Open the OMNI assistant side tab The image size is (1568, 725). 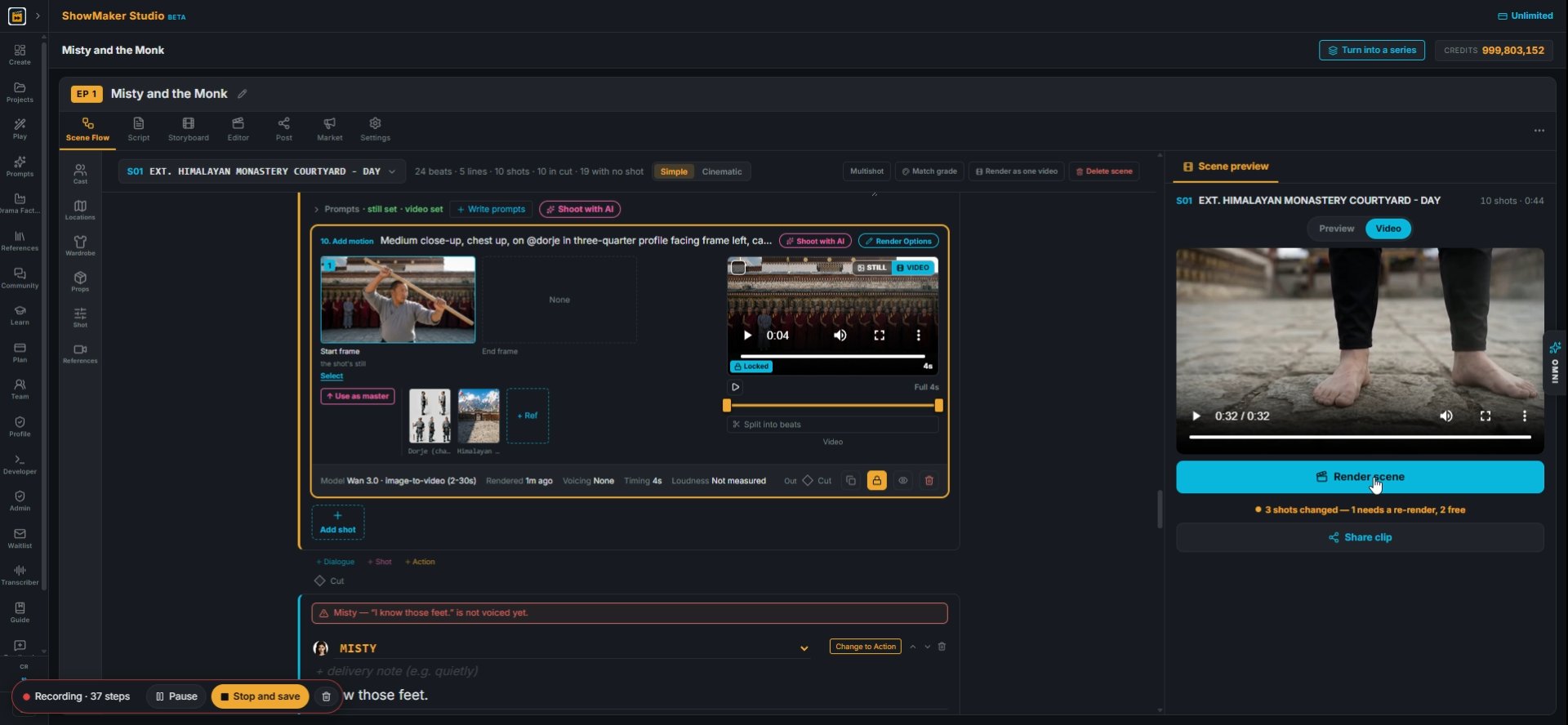pos(1555,363)
